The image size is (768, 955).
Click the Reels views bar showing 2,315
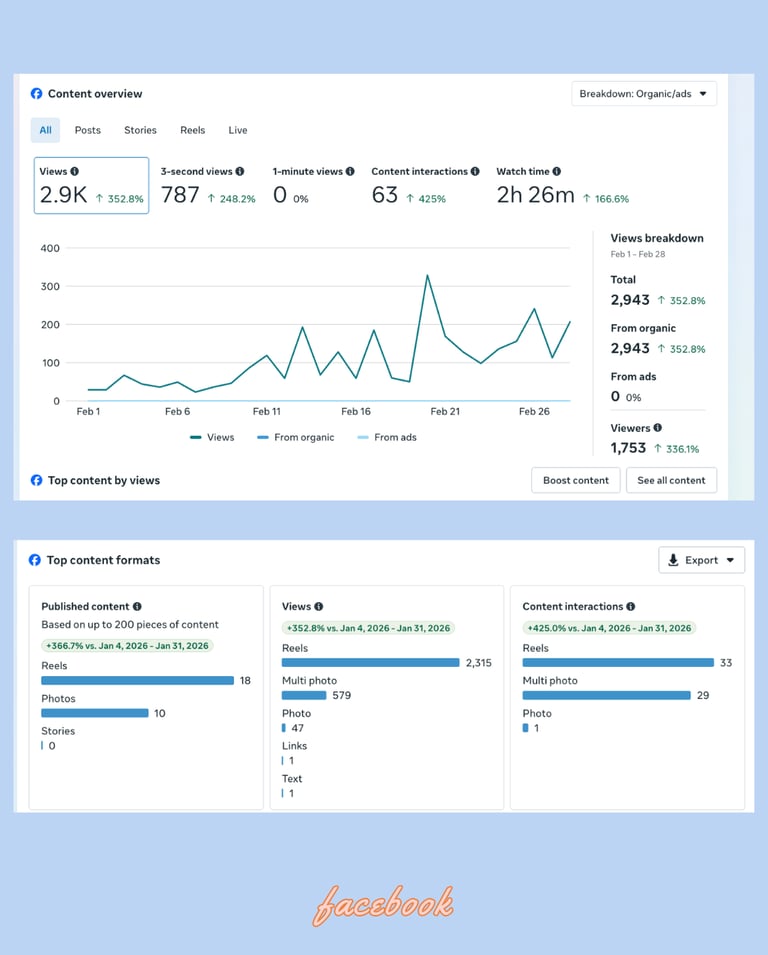370,663
